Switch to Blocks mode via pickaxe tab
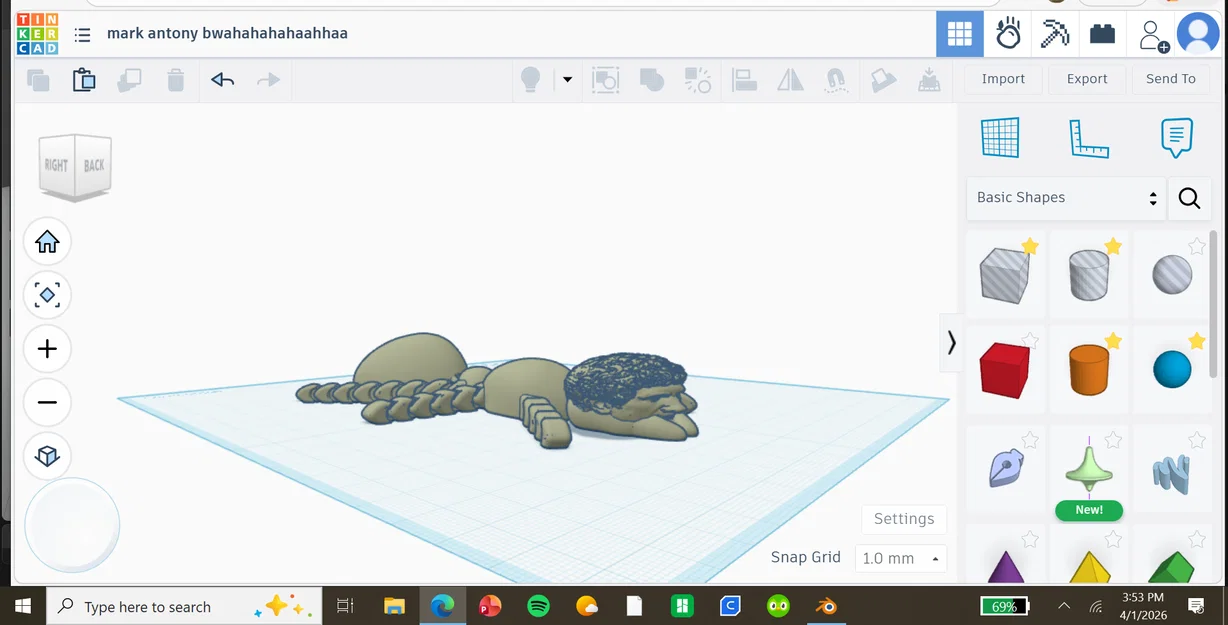Screen dimensions: 1228x625 [x=1054, y=33]
